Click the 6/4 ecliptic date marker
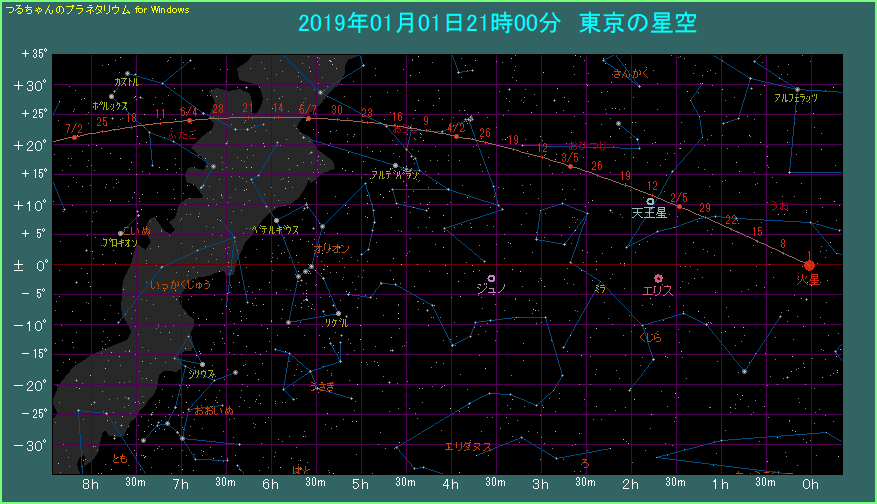 [190, 120]
